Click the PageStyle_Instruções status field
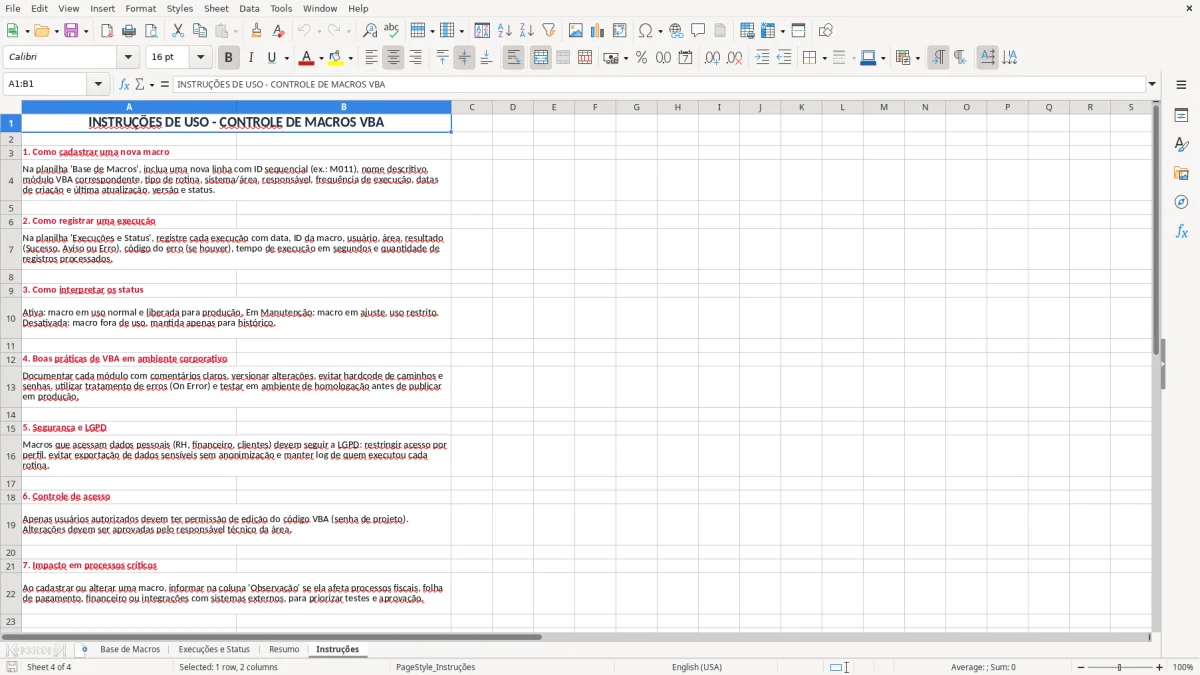Screen dimensions: 1200x675 tap(436, 667)
